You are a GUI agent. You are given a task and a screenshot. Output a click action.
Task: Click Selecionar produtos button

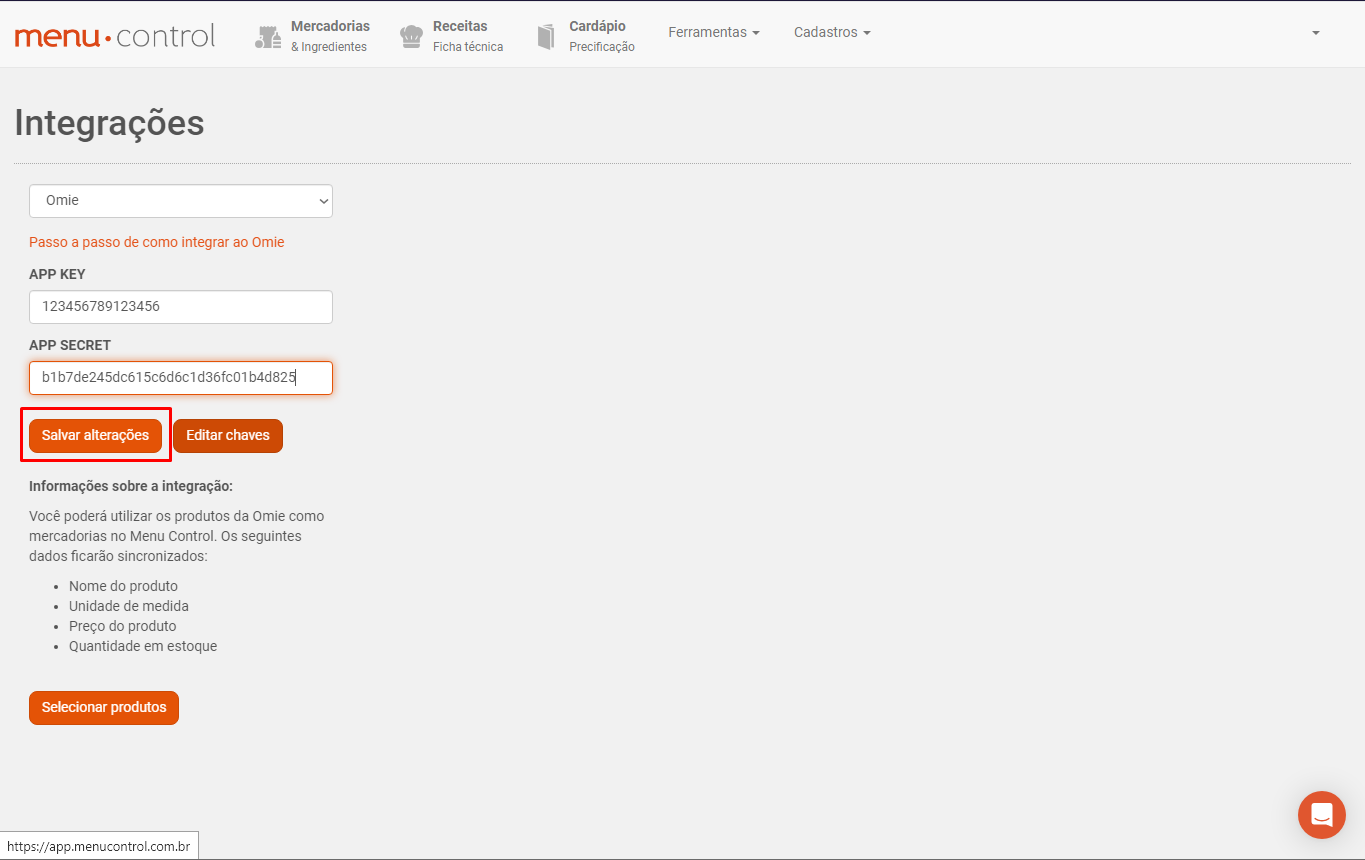104,708
